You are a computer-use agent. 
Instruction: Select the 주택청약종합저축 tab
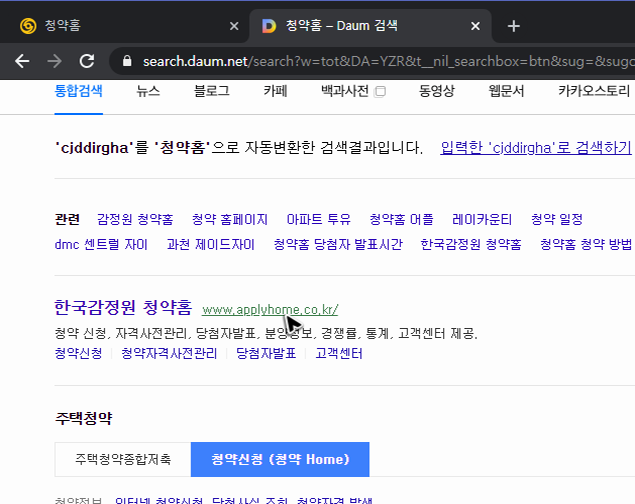123,459
